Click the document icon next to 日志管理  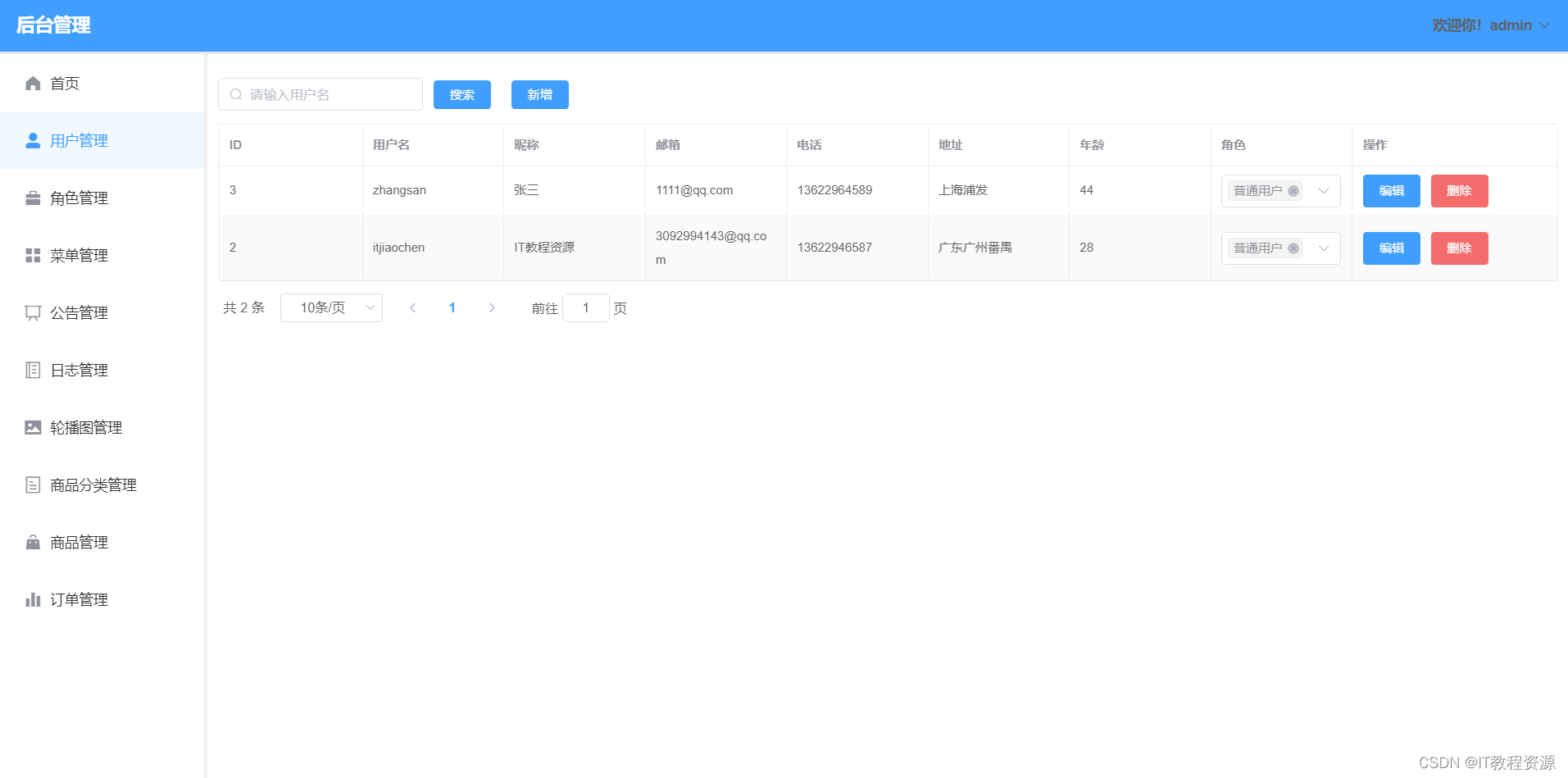pos(32,370)
